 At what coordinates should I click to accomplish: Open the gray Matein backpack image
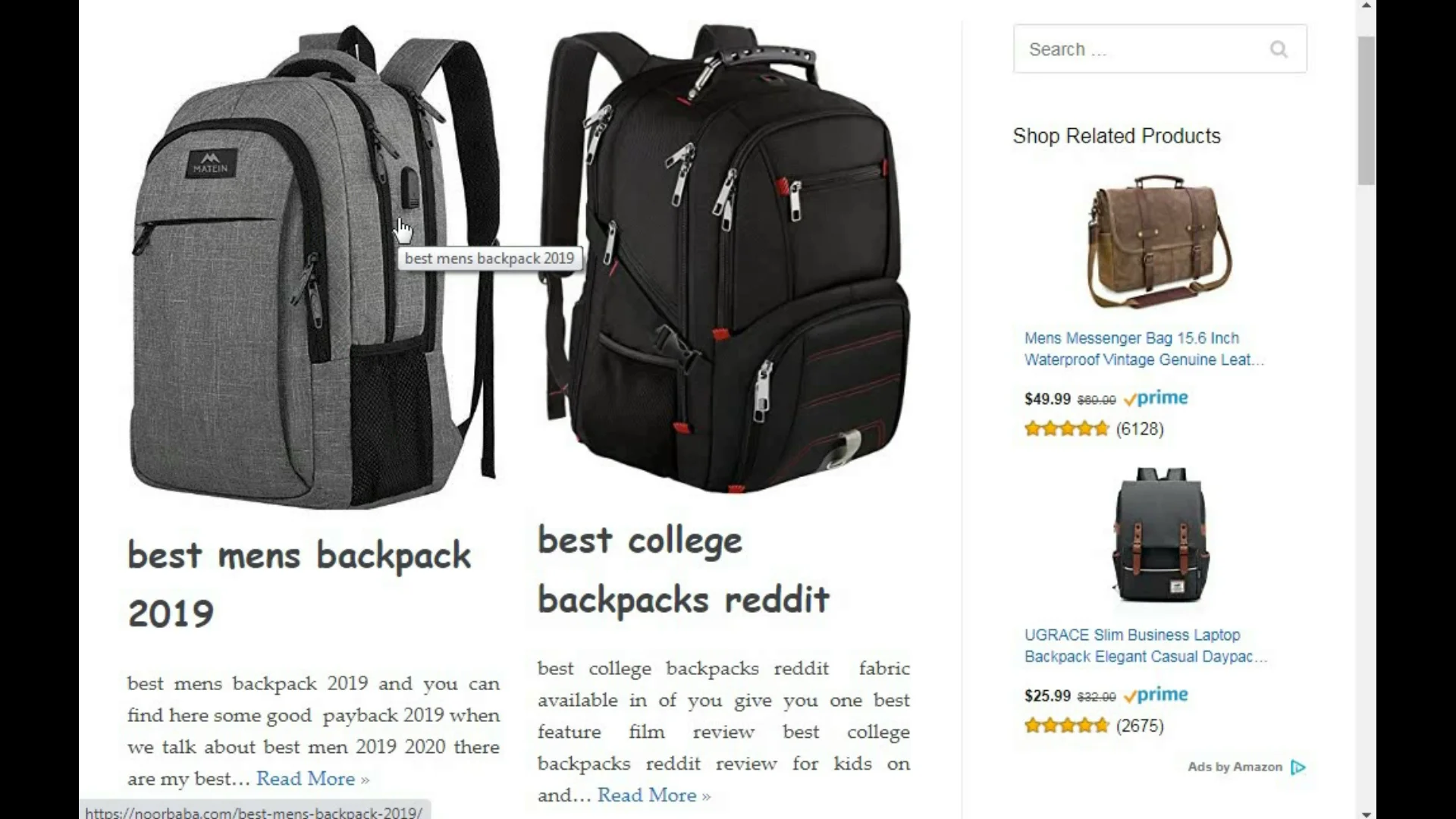coord(314,265)
